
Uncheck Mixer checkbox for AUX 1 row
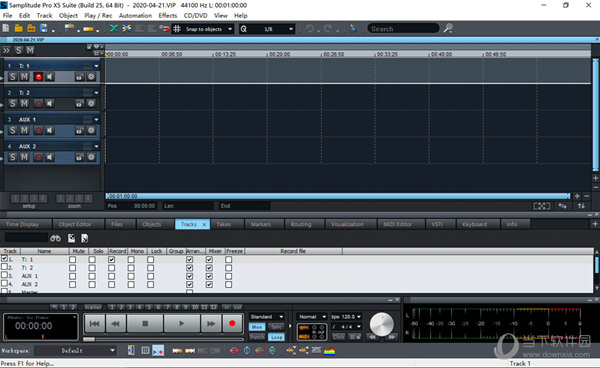(x=209, y=276)
